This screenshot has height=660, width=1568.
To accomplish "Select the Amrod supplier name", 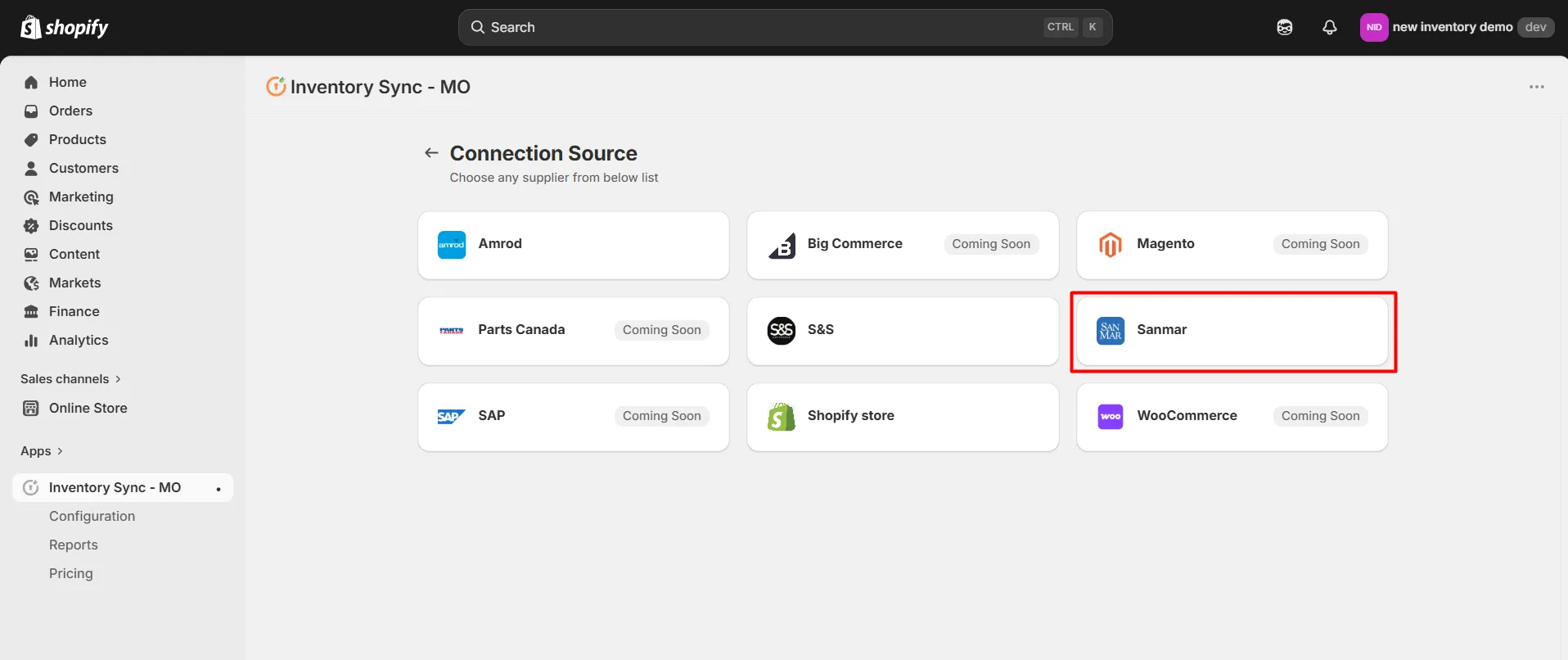I will [x=500, y=243].
